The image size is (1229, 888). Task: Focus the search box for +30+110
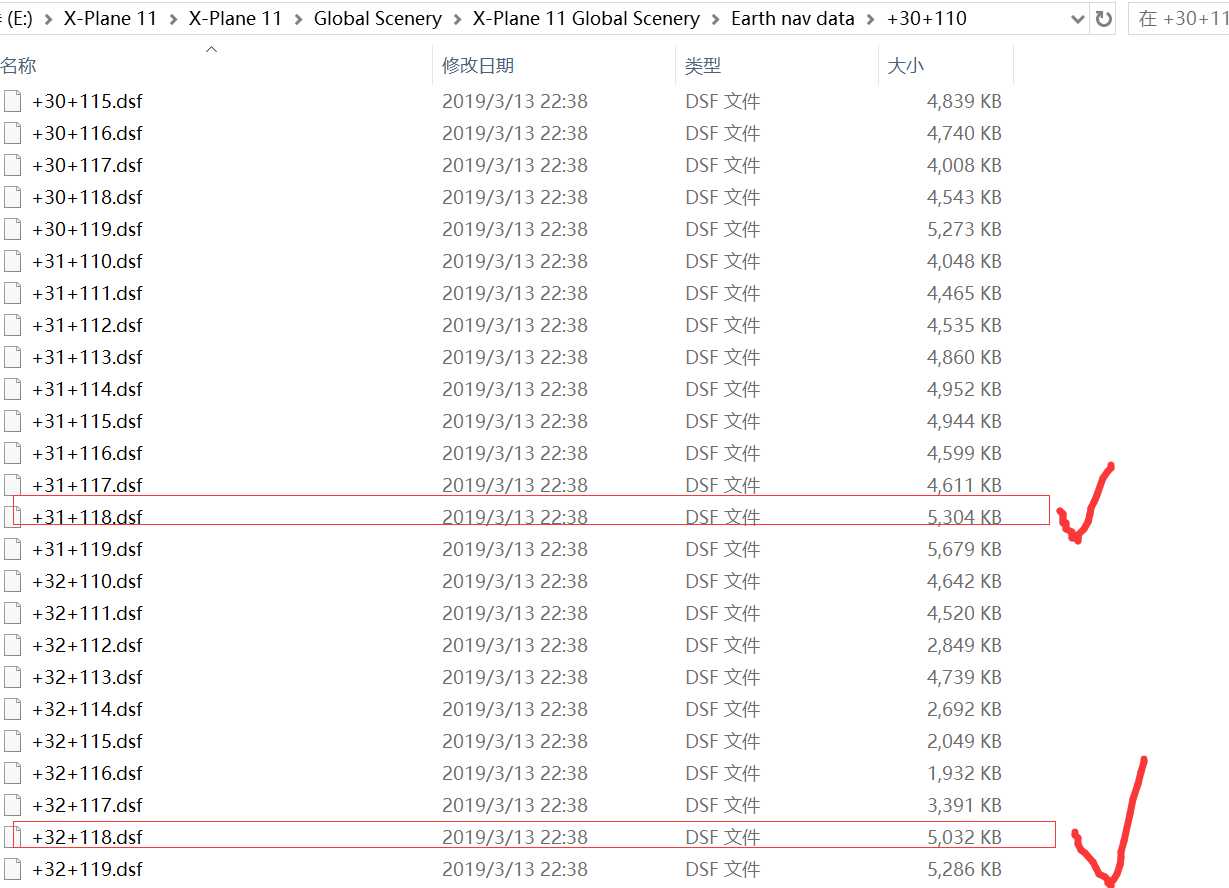[1179, 19]
